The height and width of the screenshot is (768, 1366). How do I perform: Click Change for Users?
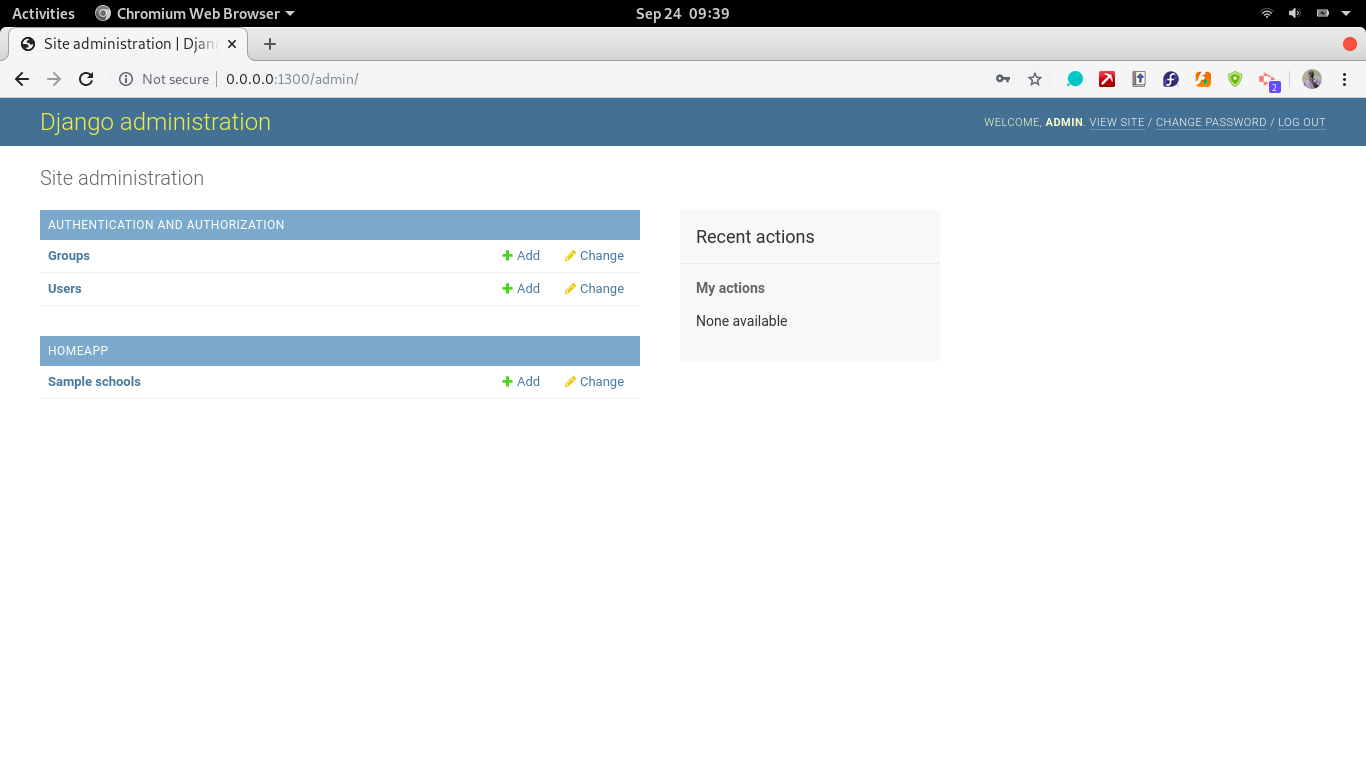[x=594, y=289]
